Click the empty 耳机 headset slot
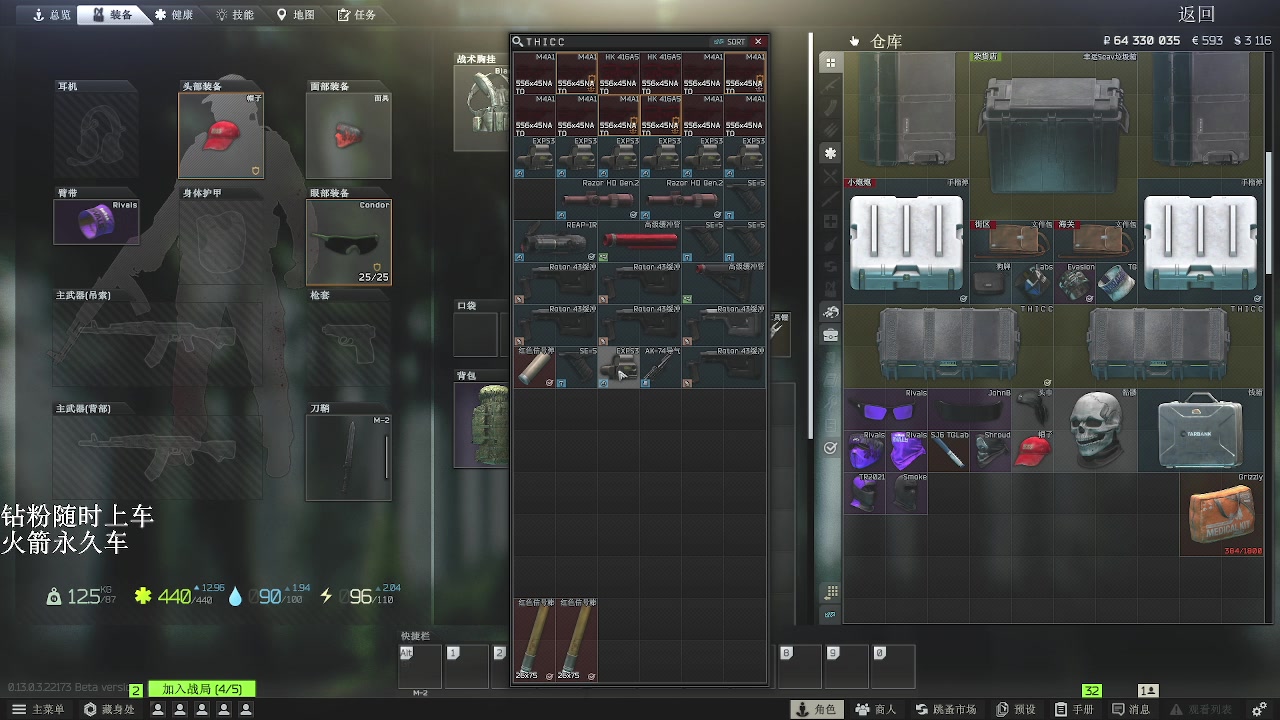This screenshot has width=1280, height=720. pos(97,136)
